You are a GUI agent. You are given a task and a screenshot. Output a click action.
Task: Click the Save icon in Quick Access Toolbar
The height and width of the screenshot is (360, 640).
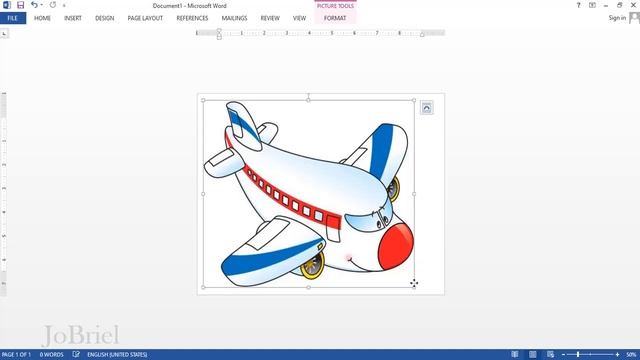[x=20, y=5]
